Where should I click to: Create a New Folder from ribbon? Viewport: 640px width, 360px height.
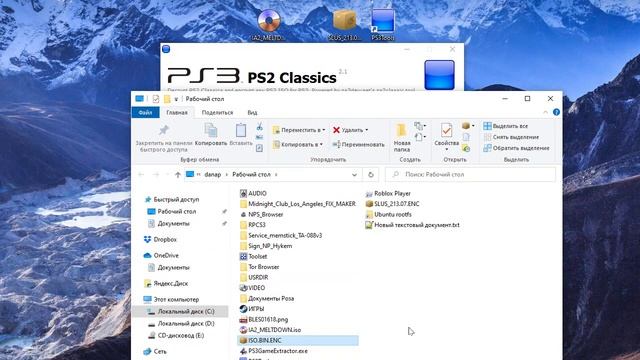(x=402, y=138)
